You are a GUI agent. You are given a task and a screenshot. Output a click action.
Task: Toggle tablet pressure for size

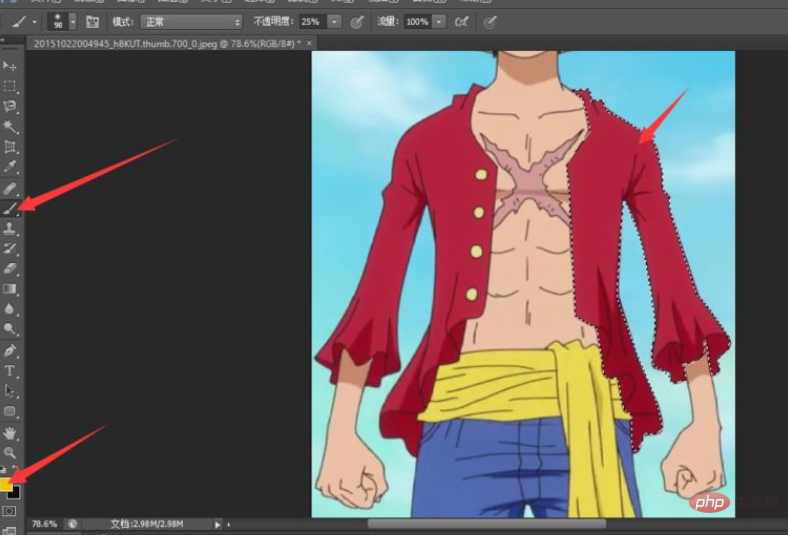point(489,22)
